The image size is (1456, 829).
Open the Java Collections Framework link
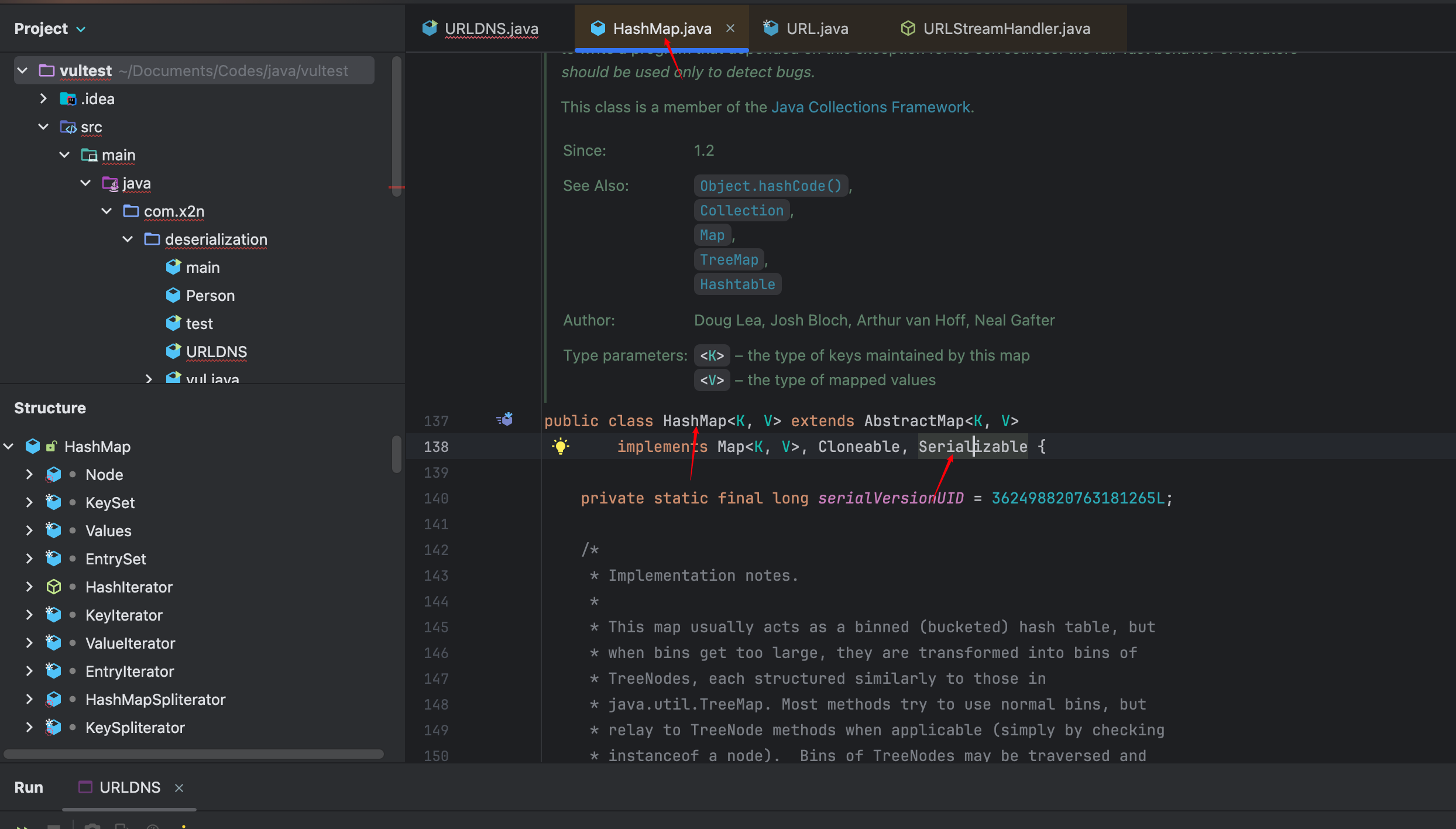point(871,107)
